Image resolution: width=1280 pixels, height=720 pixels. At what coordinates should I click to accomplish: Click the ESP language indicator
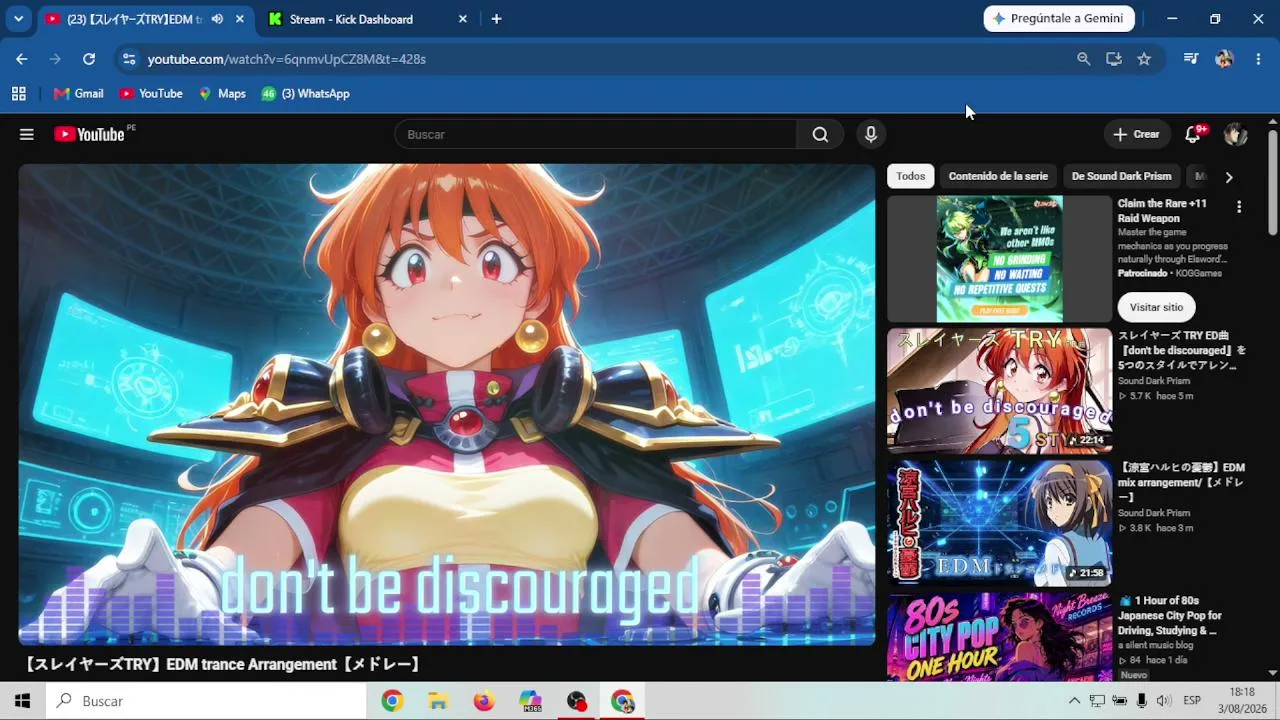tap(1192, 701)
